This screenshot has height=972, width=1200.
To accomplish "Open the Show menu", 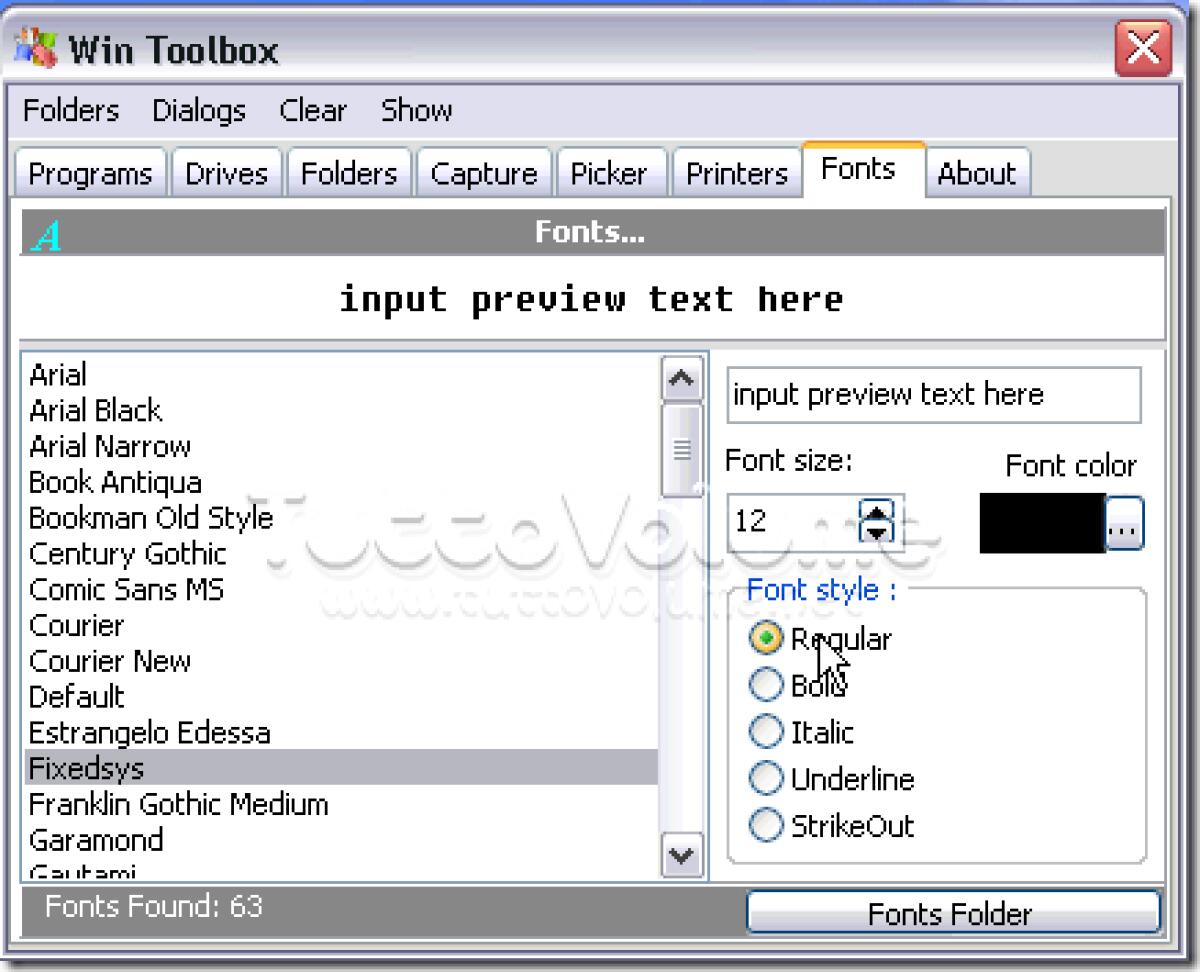I will coord(416,110).
